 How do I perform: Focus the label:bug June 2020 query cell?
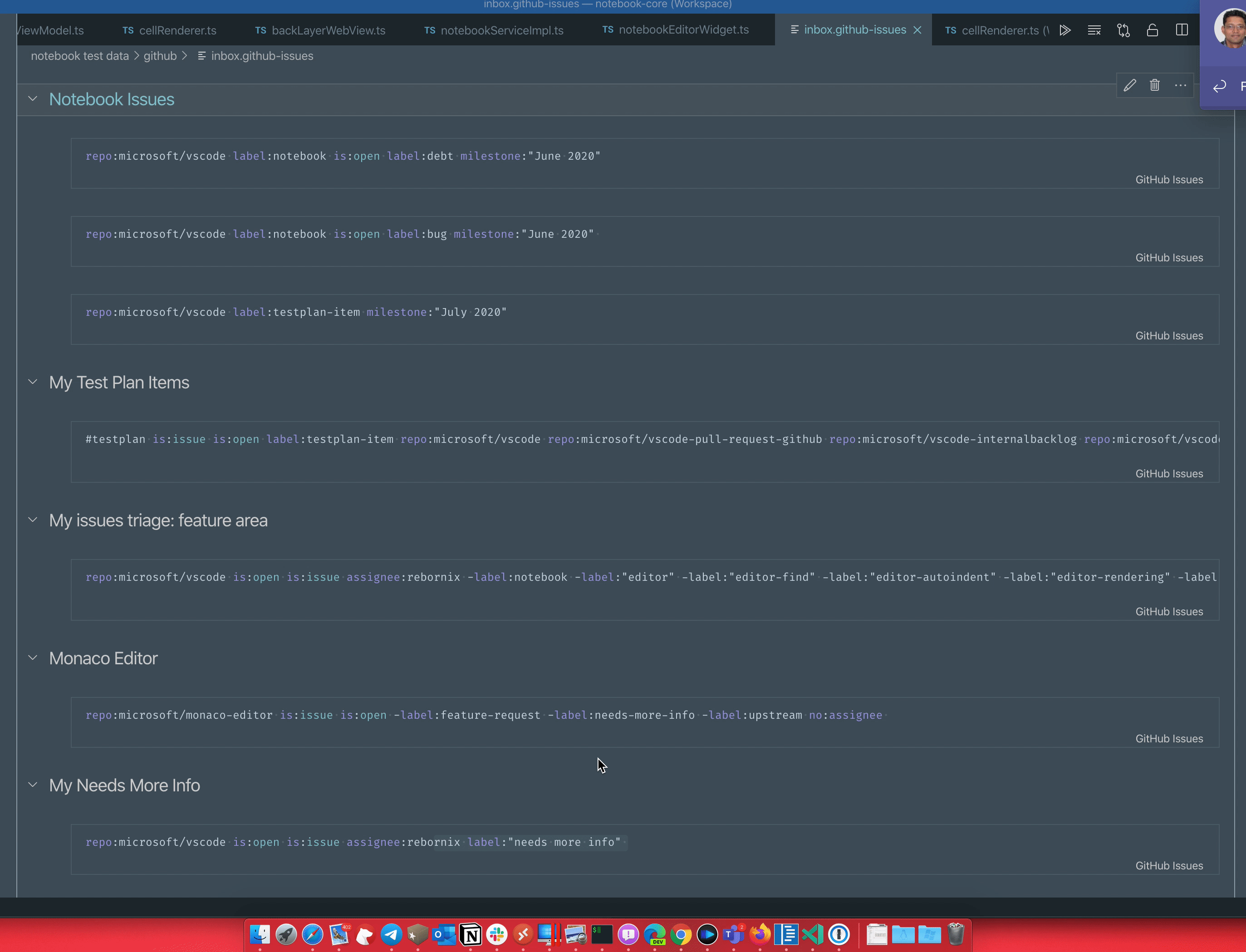(645, 241)
